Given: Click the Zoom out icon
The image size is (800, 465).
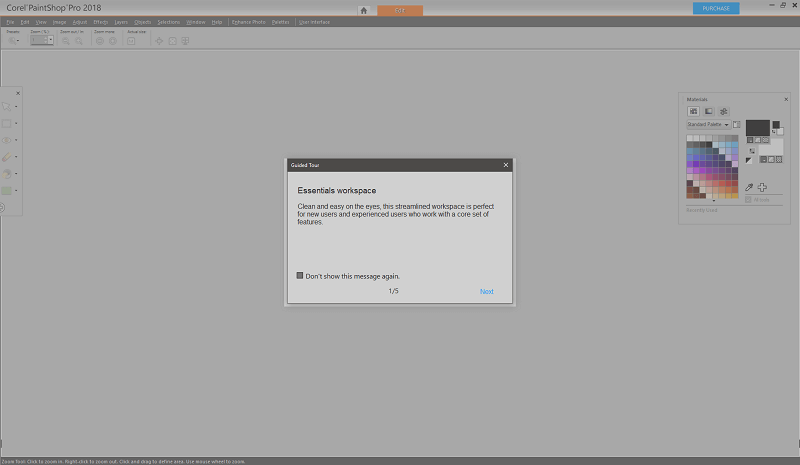Looking at the screenshot, I should pyautogui.click(x=66, y=41).
